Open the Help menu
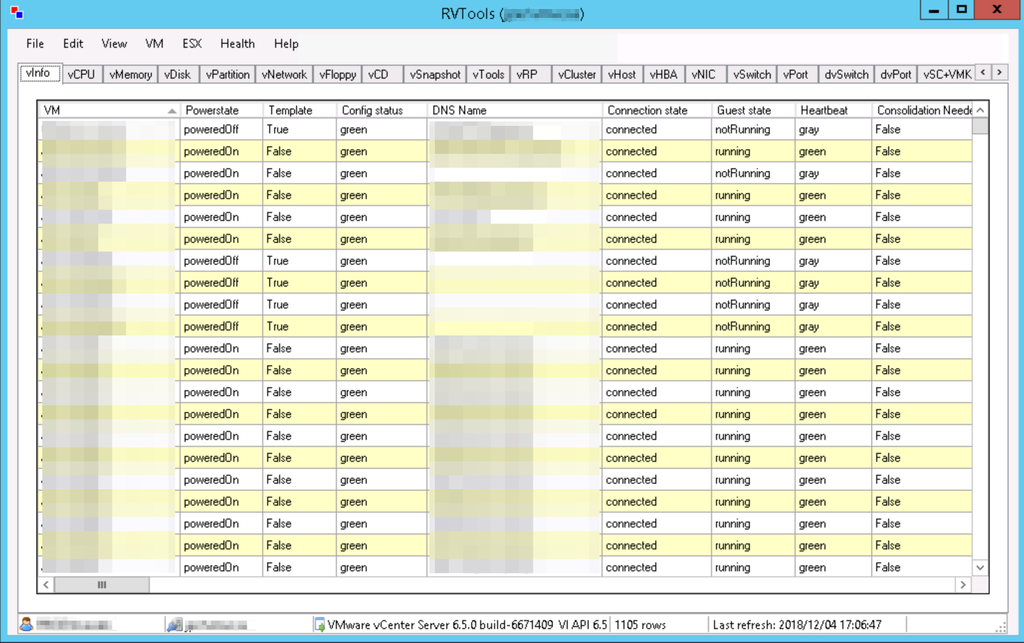The height and width of the screenshot is (643, 1024). tap(286, 44)
